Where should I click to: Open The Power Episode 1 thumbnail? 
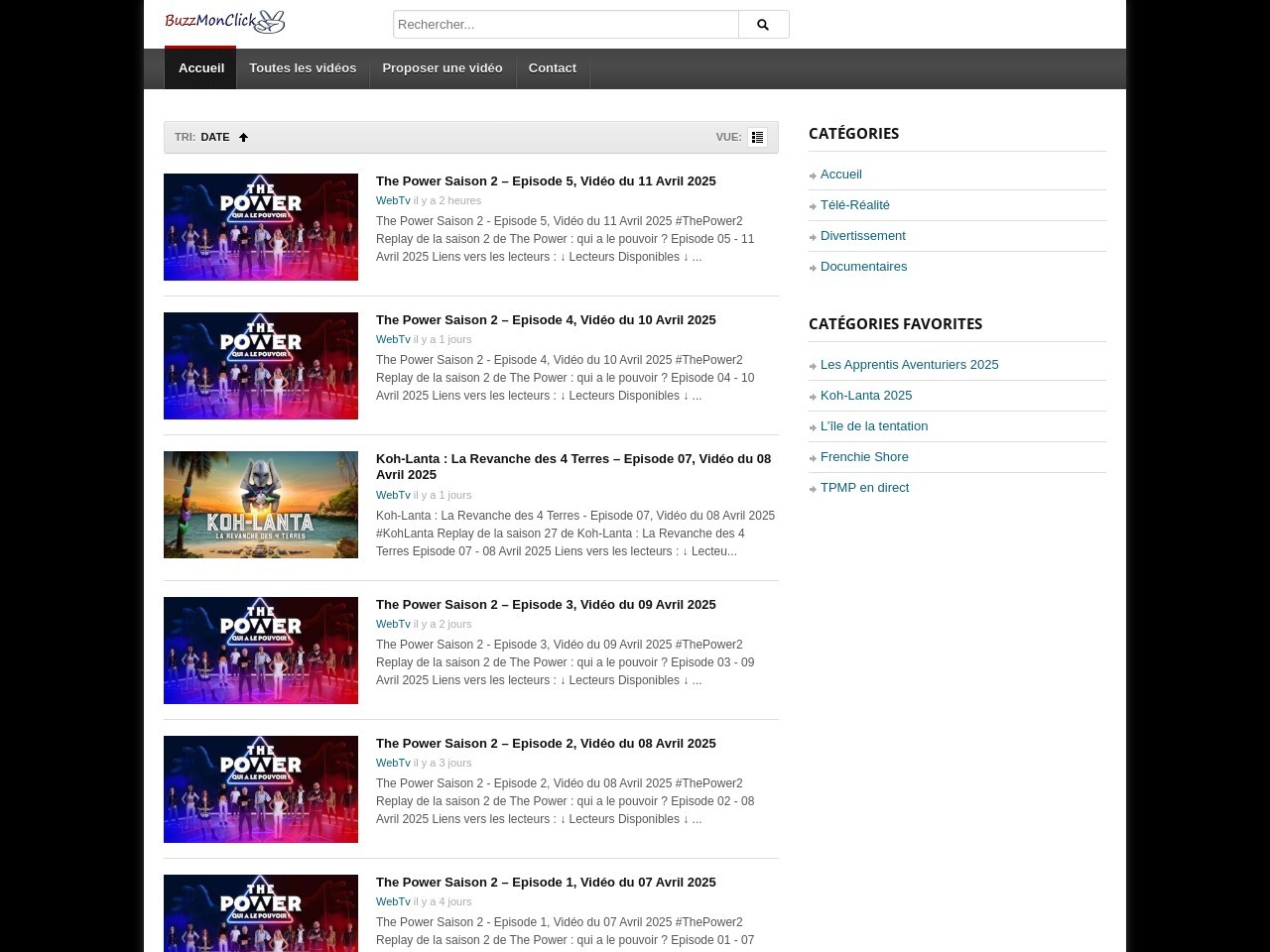click(x=261, y=913)
